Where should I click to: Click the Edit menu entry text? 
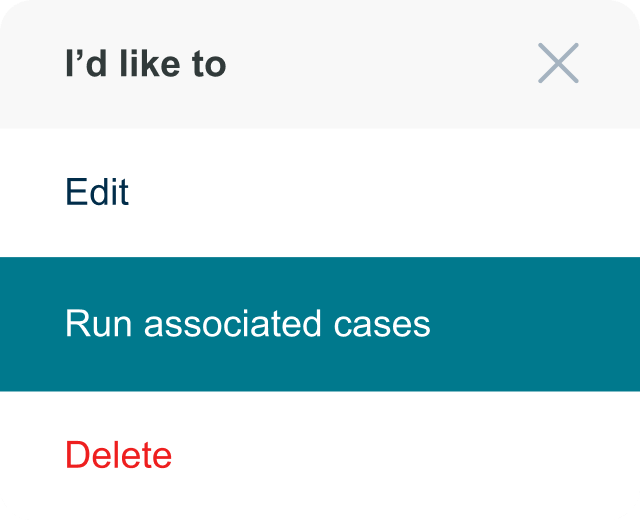pyautogui.click(x=97, y=192)
